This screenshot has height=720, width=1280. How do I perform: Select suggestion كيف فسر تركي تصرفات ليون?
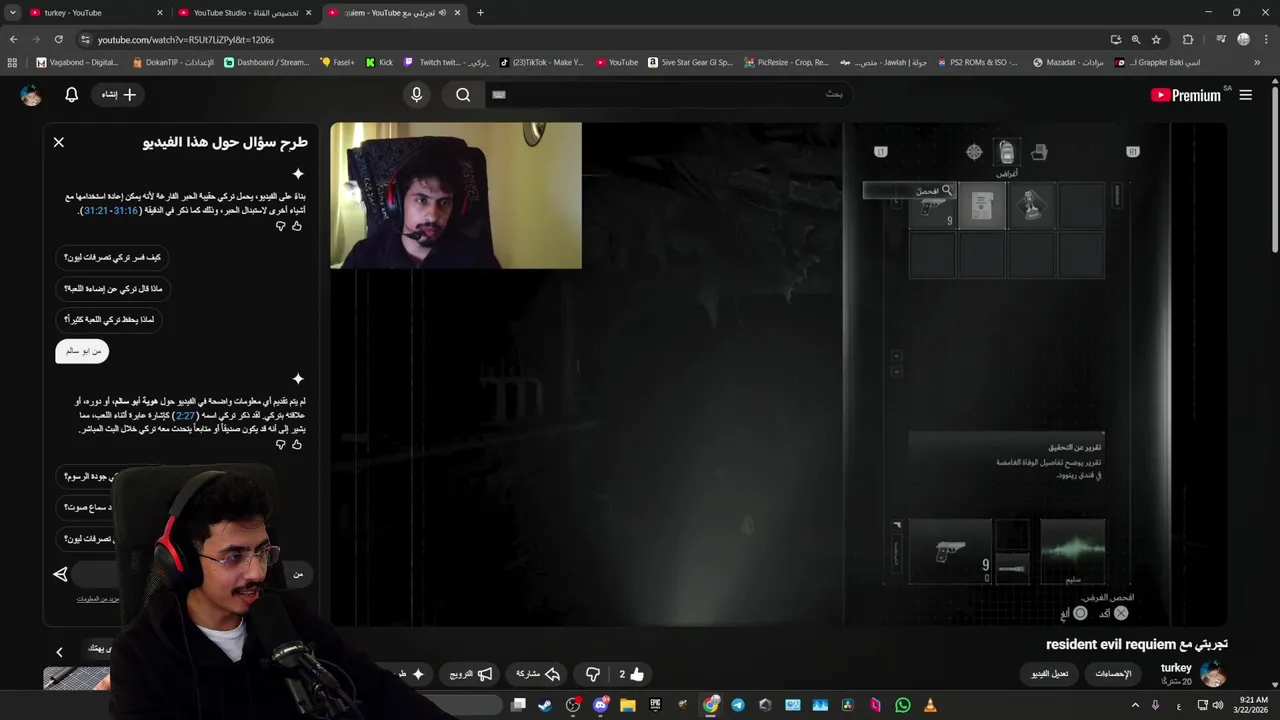coord(112,257)
